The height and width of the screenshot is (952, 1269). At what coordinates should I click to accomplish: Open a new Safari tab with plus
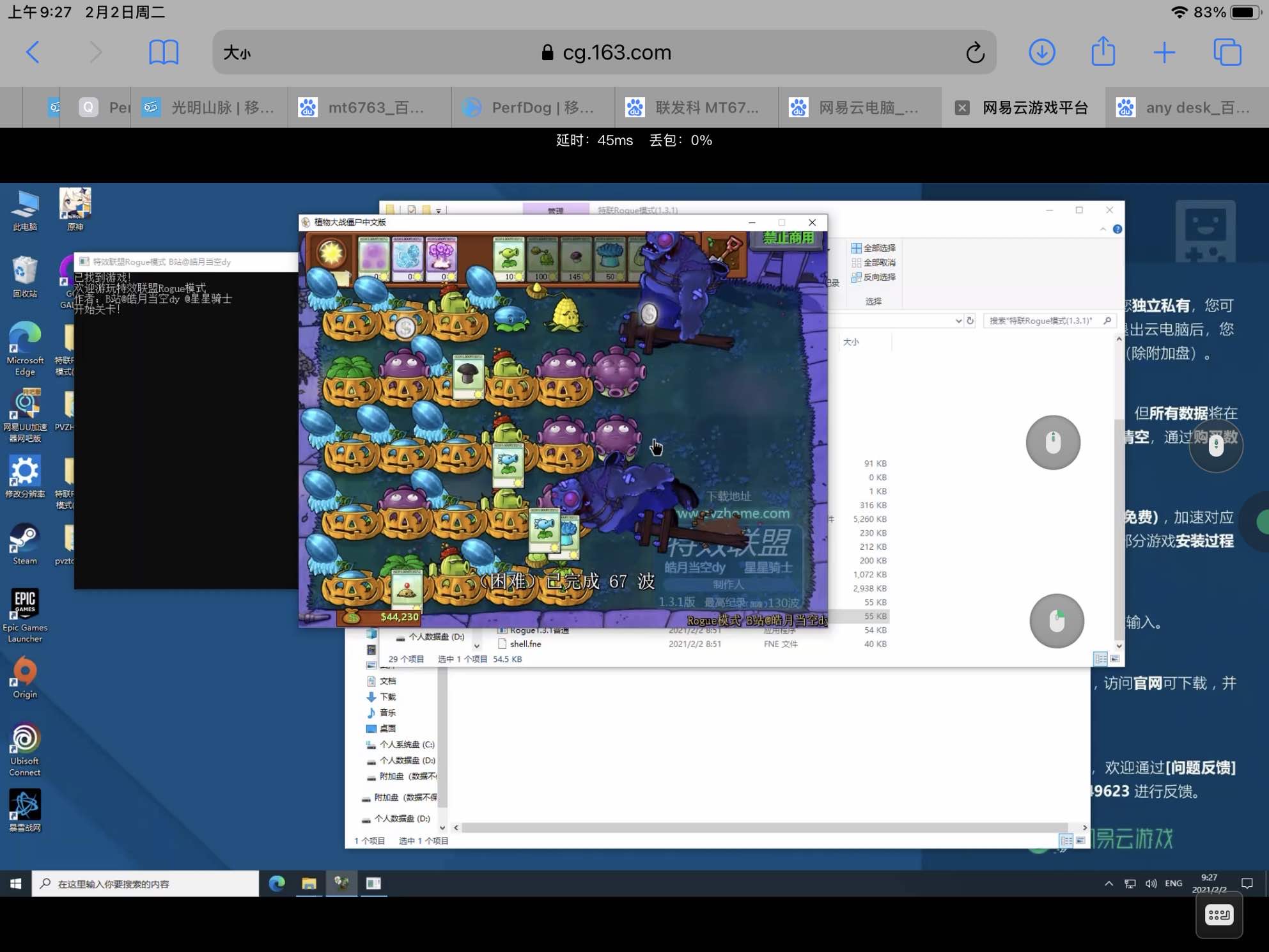click(1164, 52)
